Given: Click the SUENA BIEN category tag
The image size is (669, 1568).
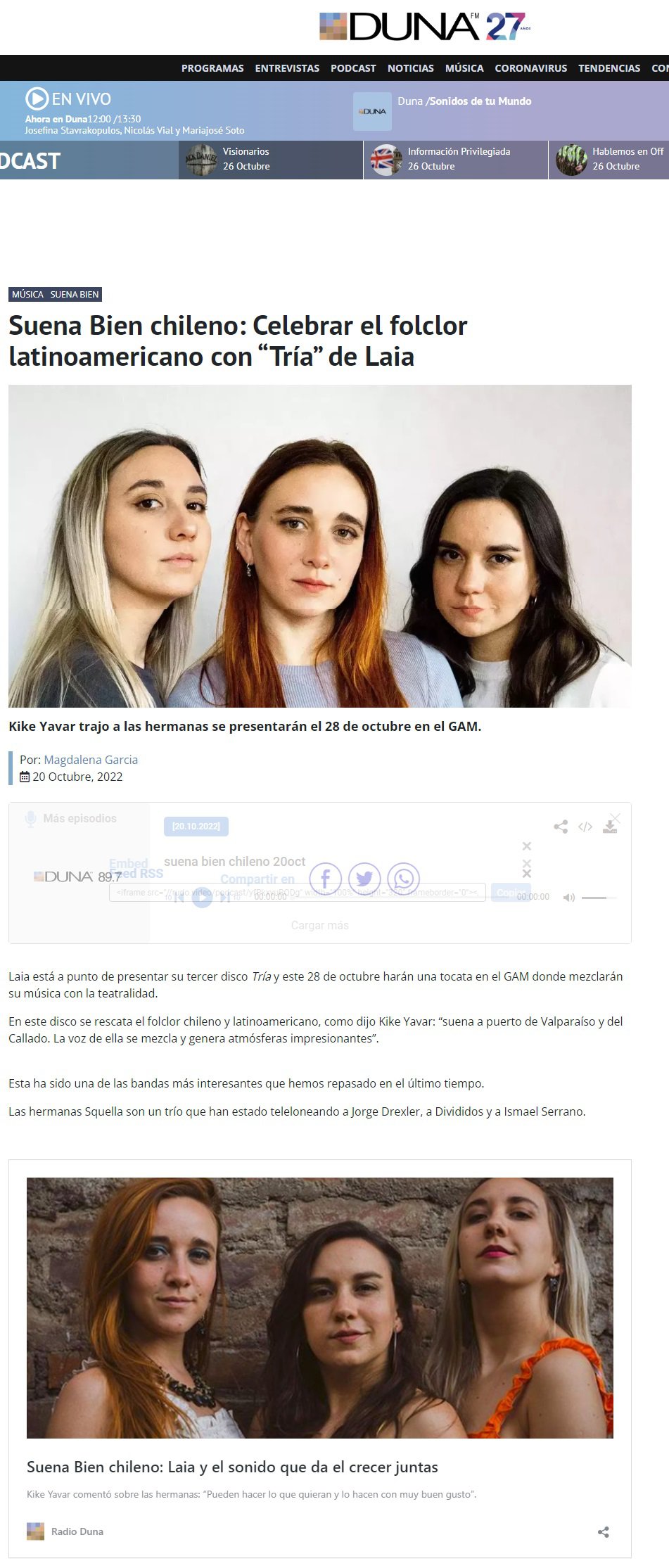Looking at the screenshot, I should point(75,294).
